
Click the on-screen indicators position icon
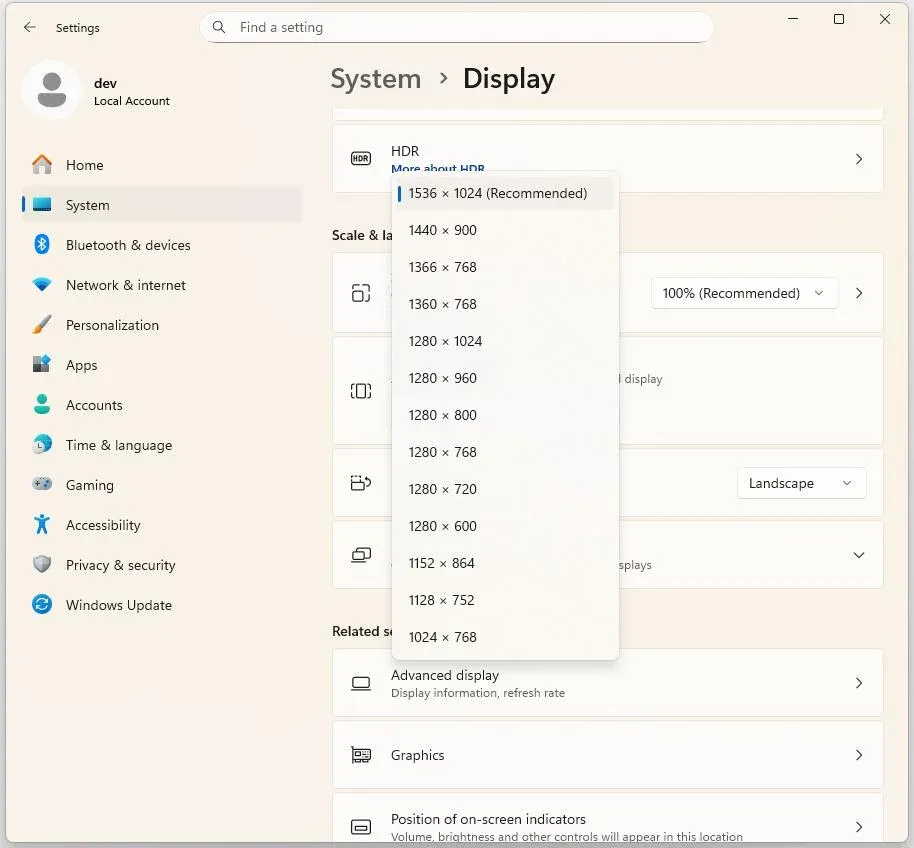point(361,826)
